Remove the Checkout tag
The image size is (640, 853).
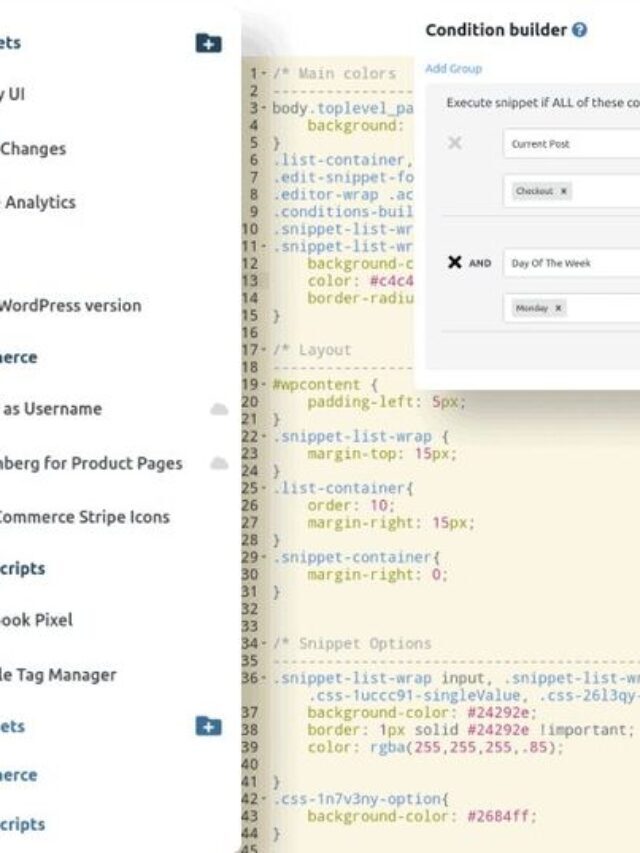pos(563,191)
